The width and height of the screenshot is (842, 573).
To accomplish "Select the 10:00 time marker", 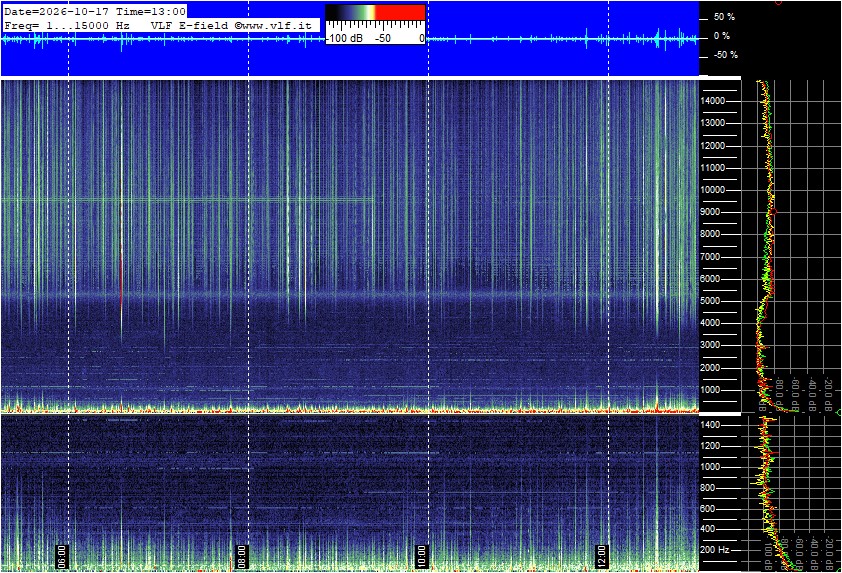I will (422, 557).
